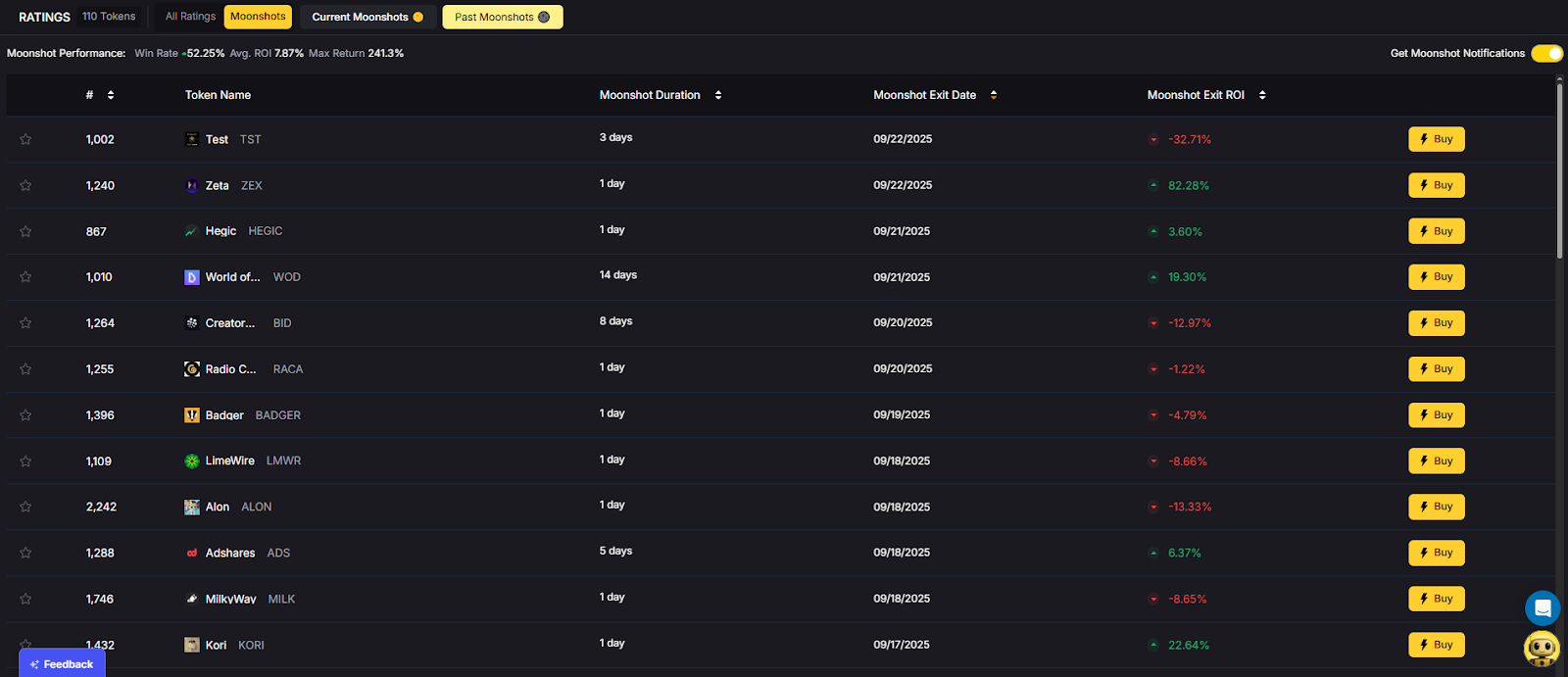Click the MilkyWay token logo

(192, 599)
